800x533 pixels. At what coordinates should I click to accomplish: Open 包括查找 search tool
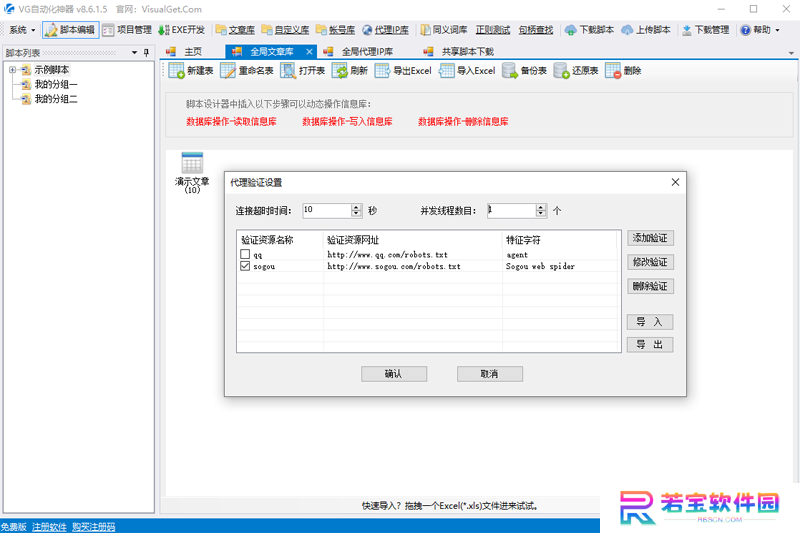[535, 30]
